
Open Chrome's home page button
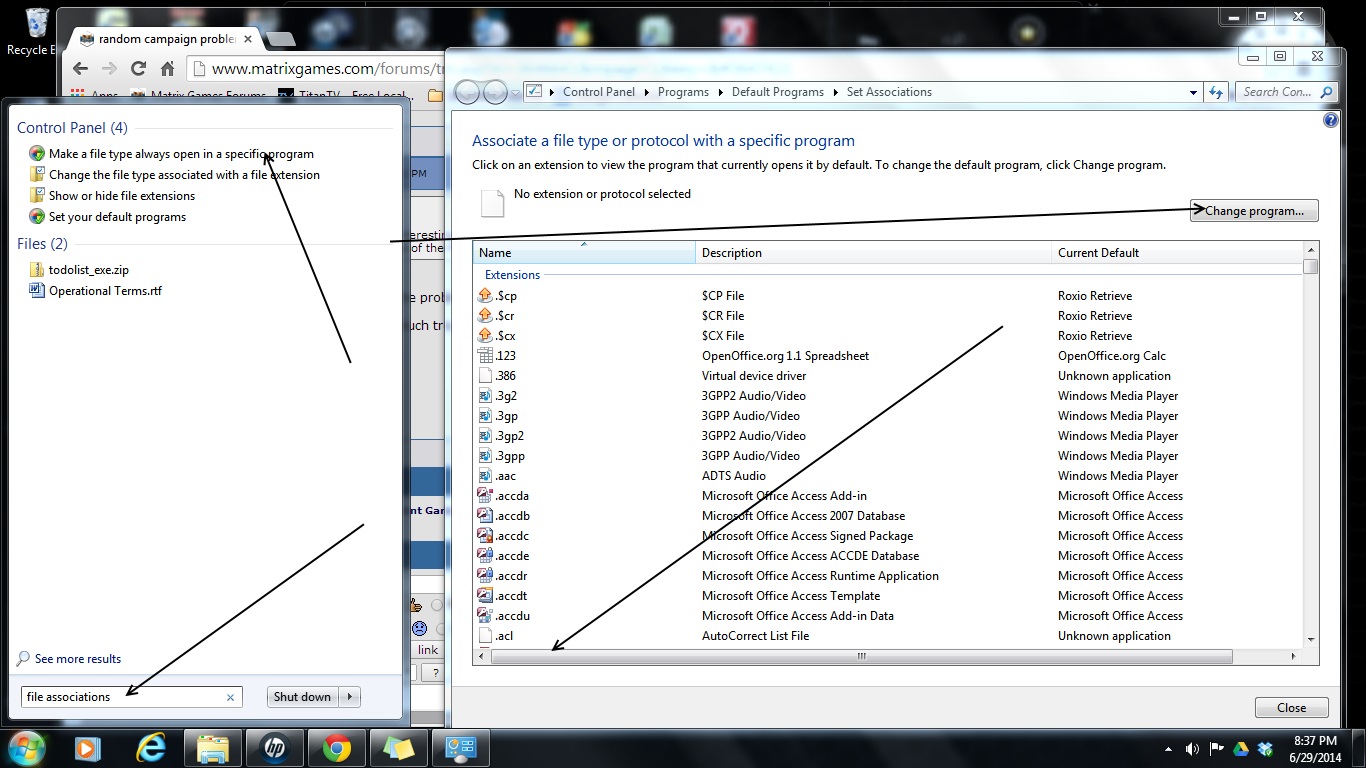(167, 69)
